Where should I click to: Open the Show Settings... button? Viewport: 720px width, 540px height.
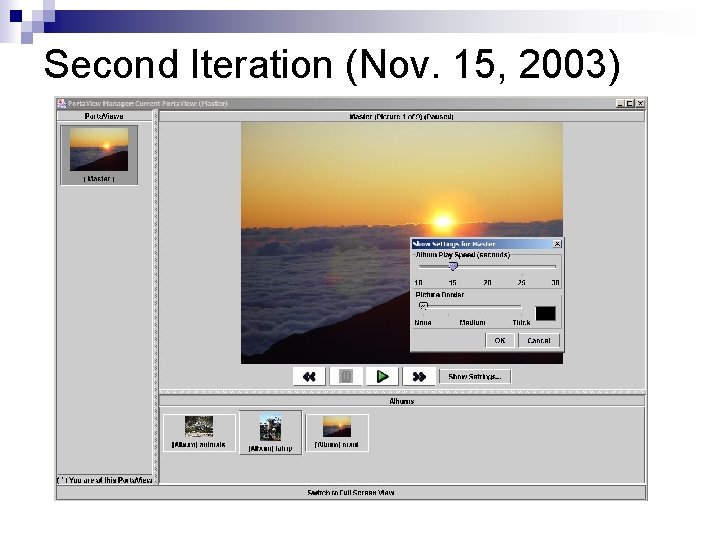[x=475, y=377]
